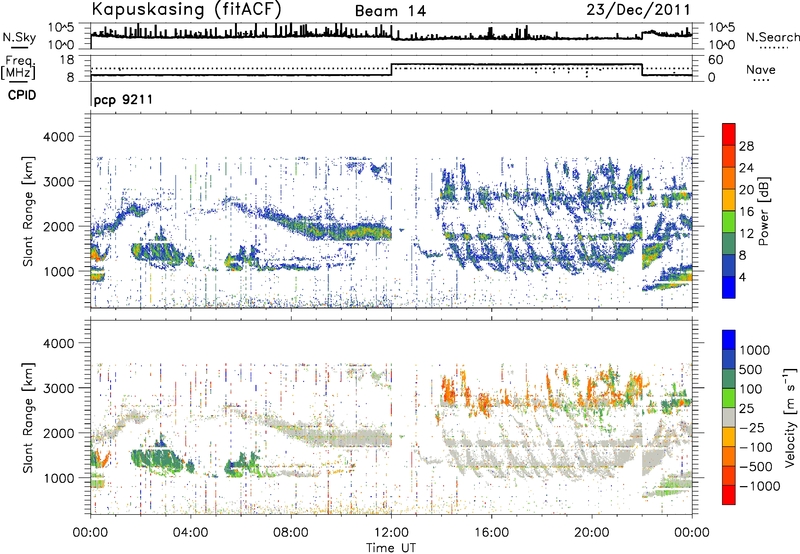Click the '16:00' time axis tick label

491,533
